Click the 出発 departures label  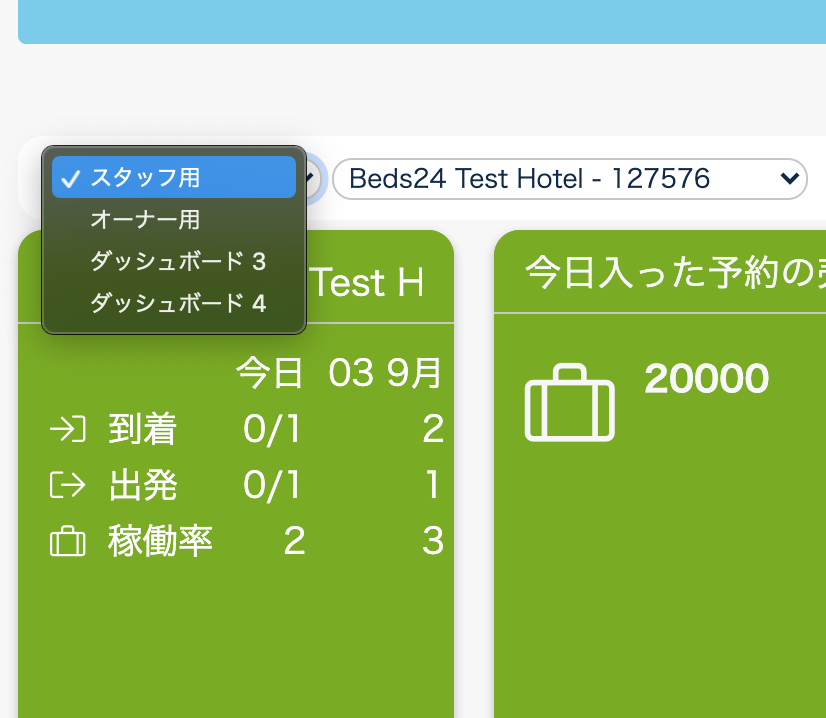[x=142, y=486]
